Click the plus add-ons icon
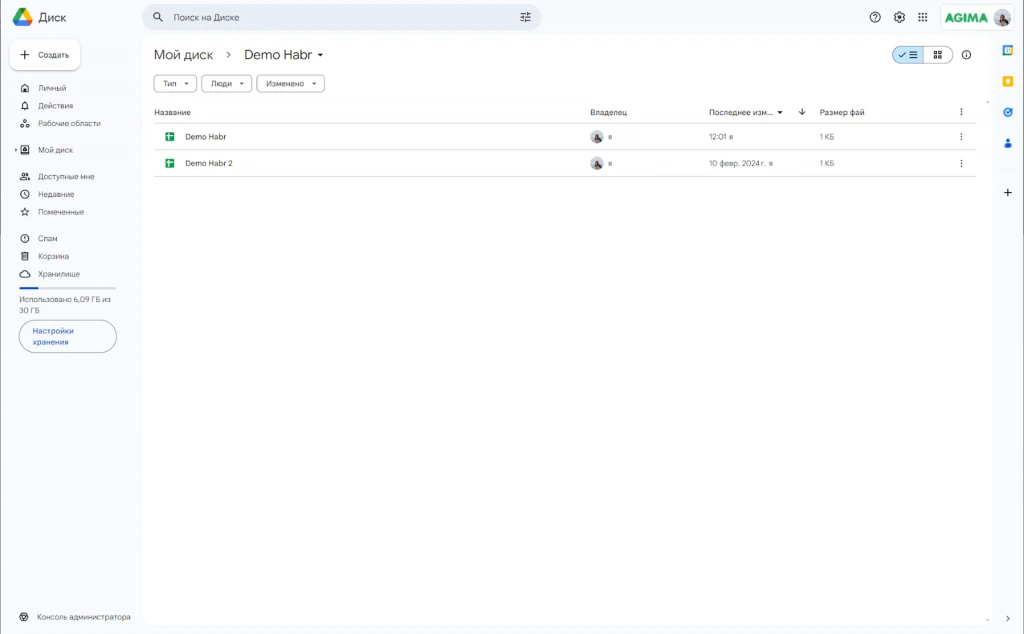 (1008, 193)
